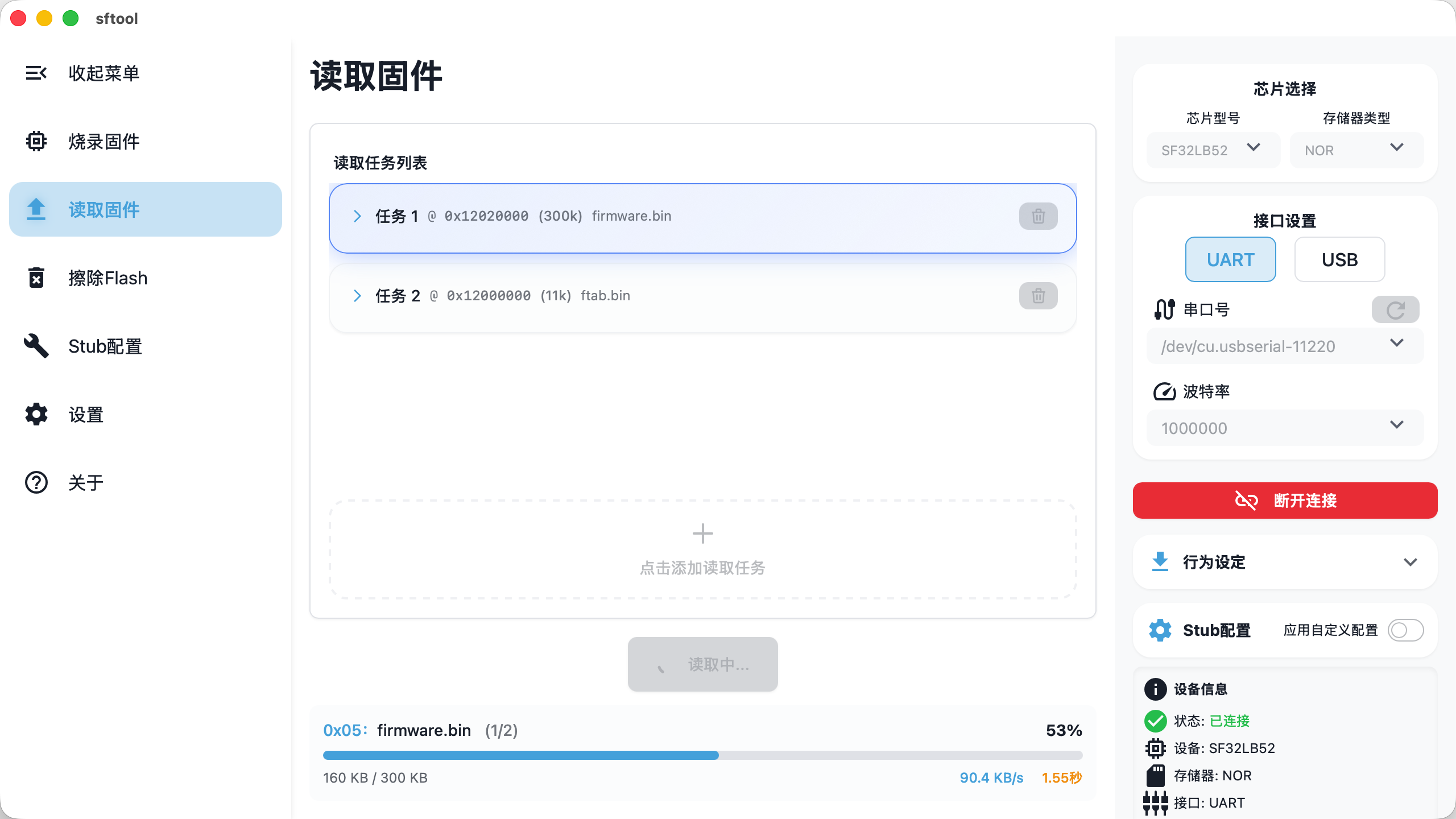Click the 点击添加读取任务 area
1456x819 pixels.
tap(702, 549)
